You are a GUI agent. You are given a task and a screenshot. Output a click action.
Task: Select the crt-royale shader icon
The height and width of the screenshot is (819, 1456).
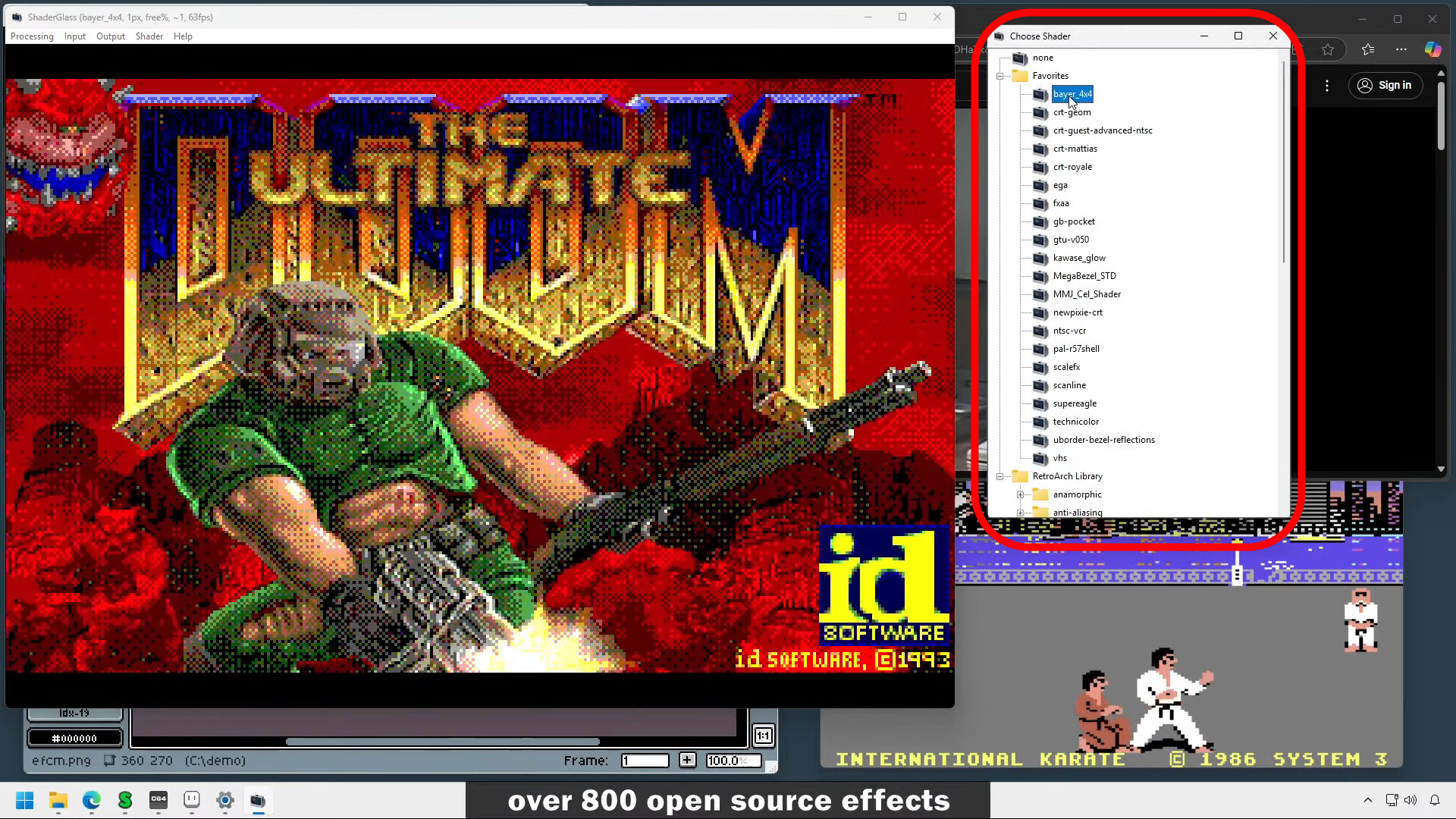click(x=1040, y=167)
